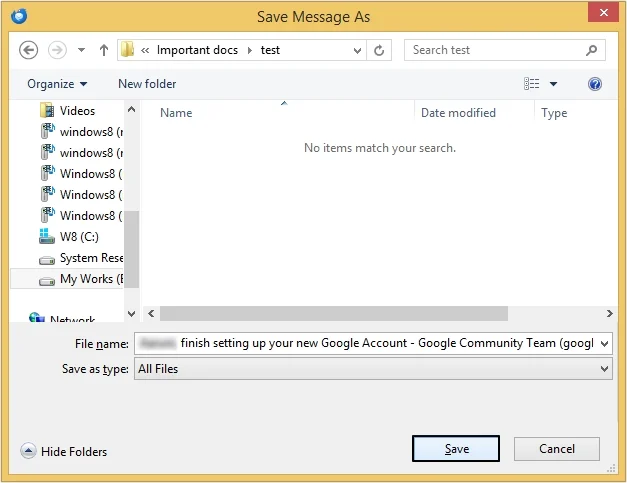Go back using the Back arrow button
Screen dimensions: 627x483
28,50
